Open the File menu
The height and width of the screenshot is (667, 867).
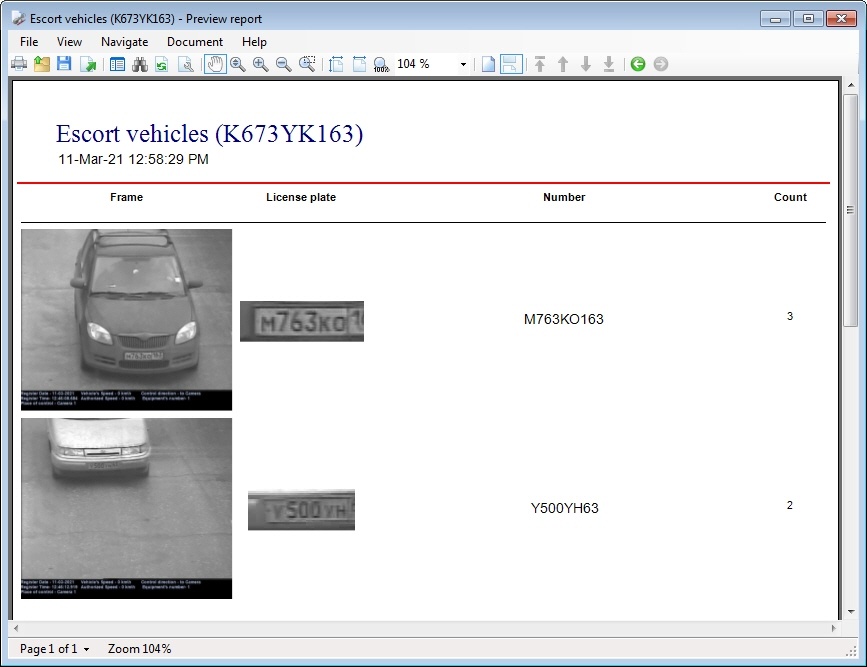[29, 42]
